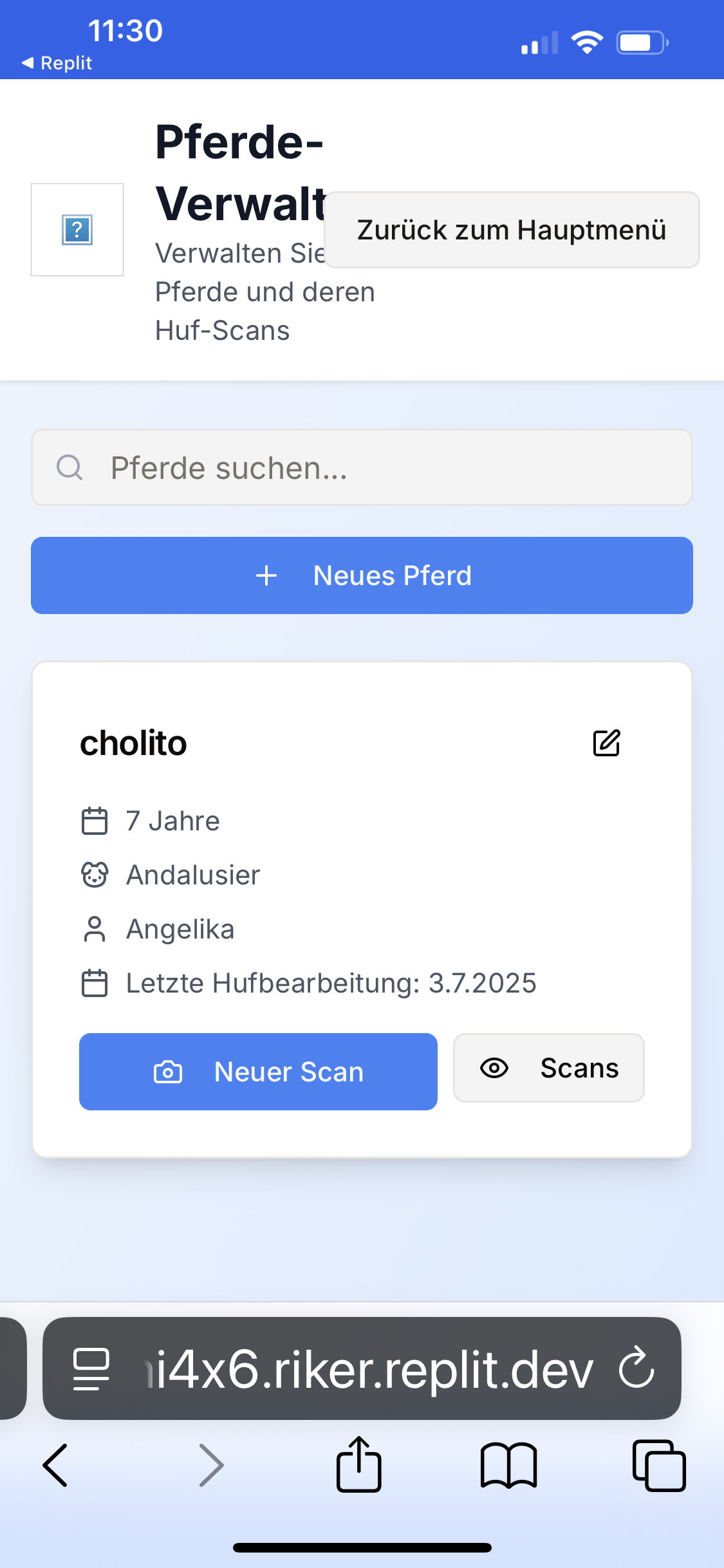Tap the Letzte Hufbearbeitung calendar icon
Viewport: 724px width, 1568px height.
pyautogui.click(x=95, y=983)
